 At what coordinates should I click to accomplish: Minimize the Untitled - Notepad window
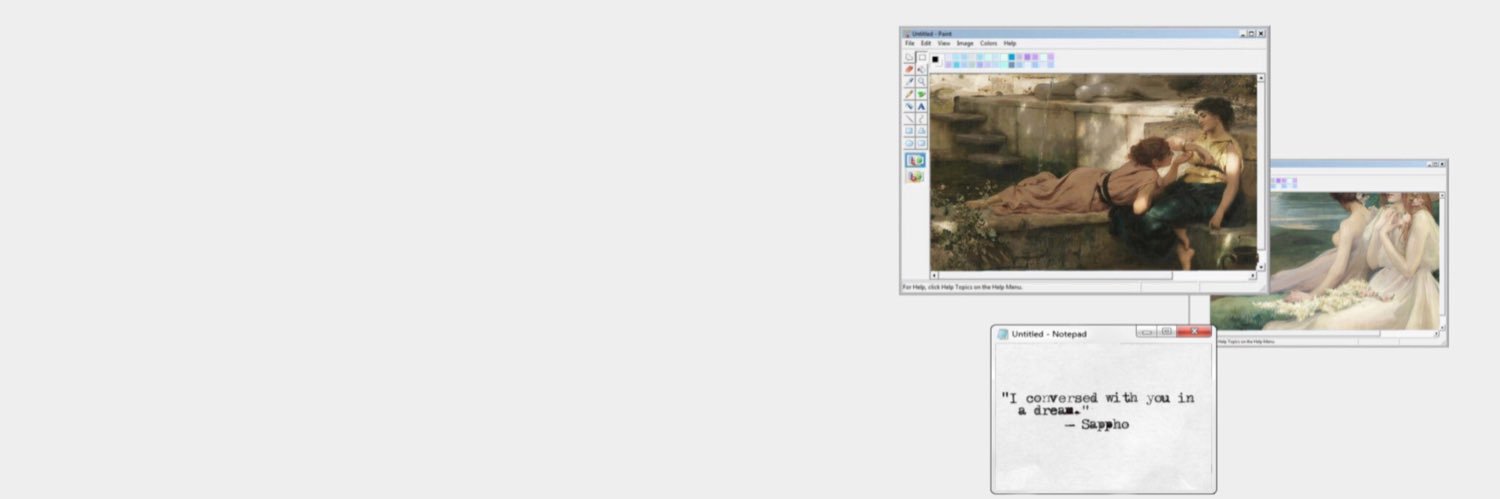point(1147,332)
